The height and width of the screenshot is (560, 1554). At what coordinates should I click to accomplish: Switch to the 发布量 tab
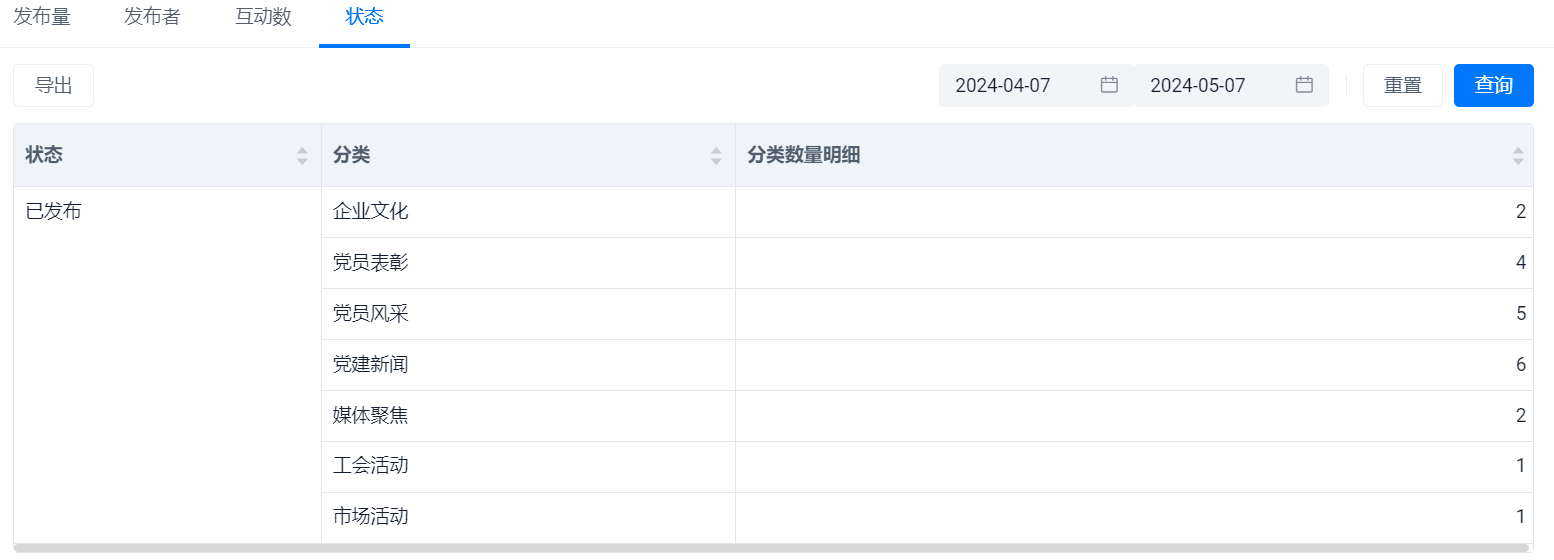(42, 17)
